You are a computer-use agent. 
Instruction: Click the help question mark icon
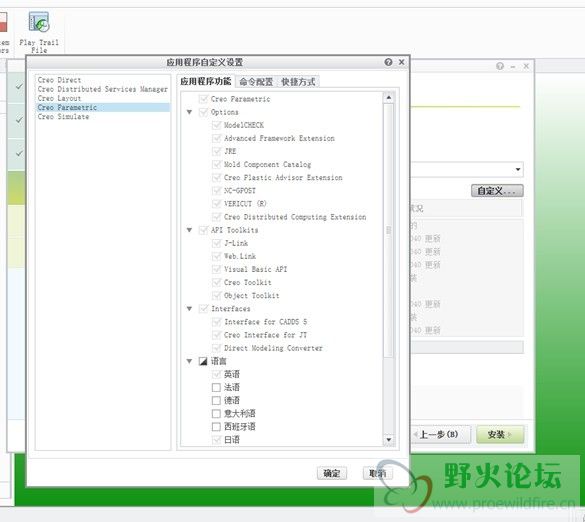click(388, 62)
